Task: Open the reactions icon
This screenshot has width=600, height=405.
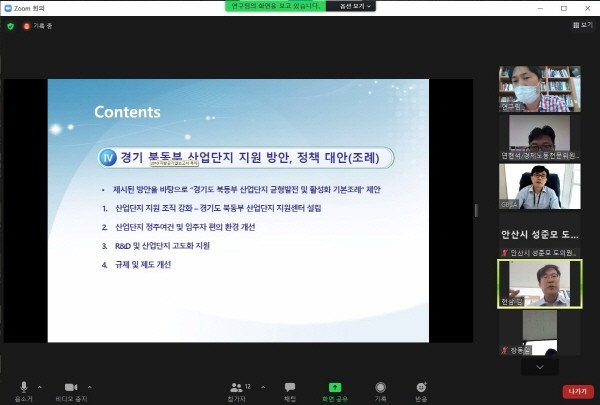Action: (x=421, y=387)
